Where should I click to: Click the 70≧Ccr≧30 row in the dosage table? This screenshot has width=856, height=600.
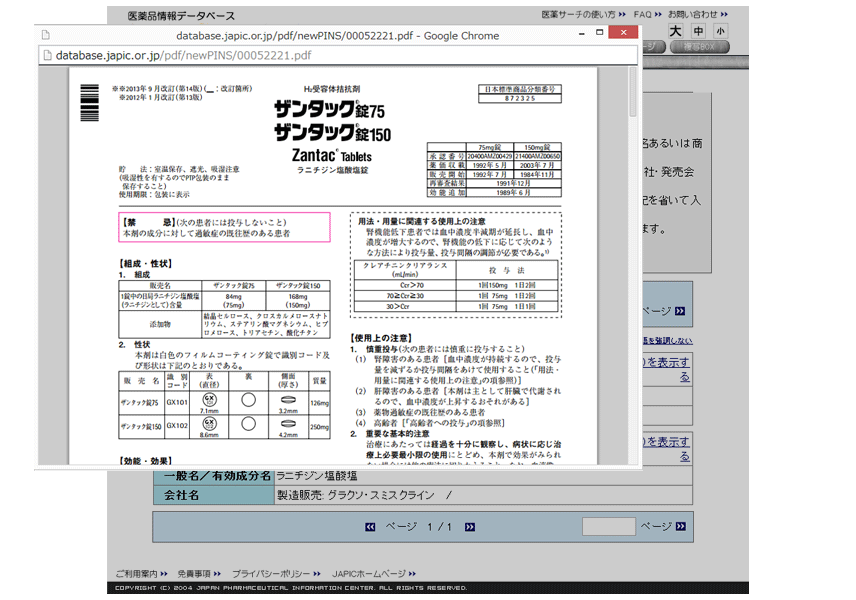pyautogui.click(x=456, y=296)
